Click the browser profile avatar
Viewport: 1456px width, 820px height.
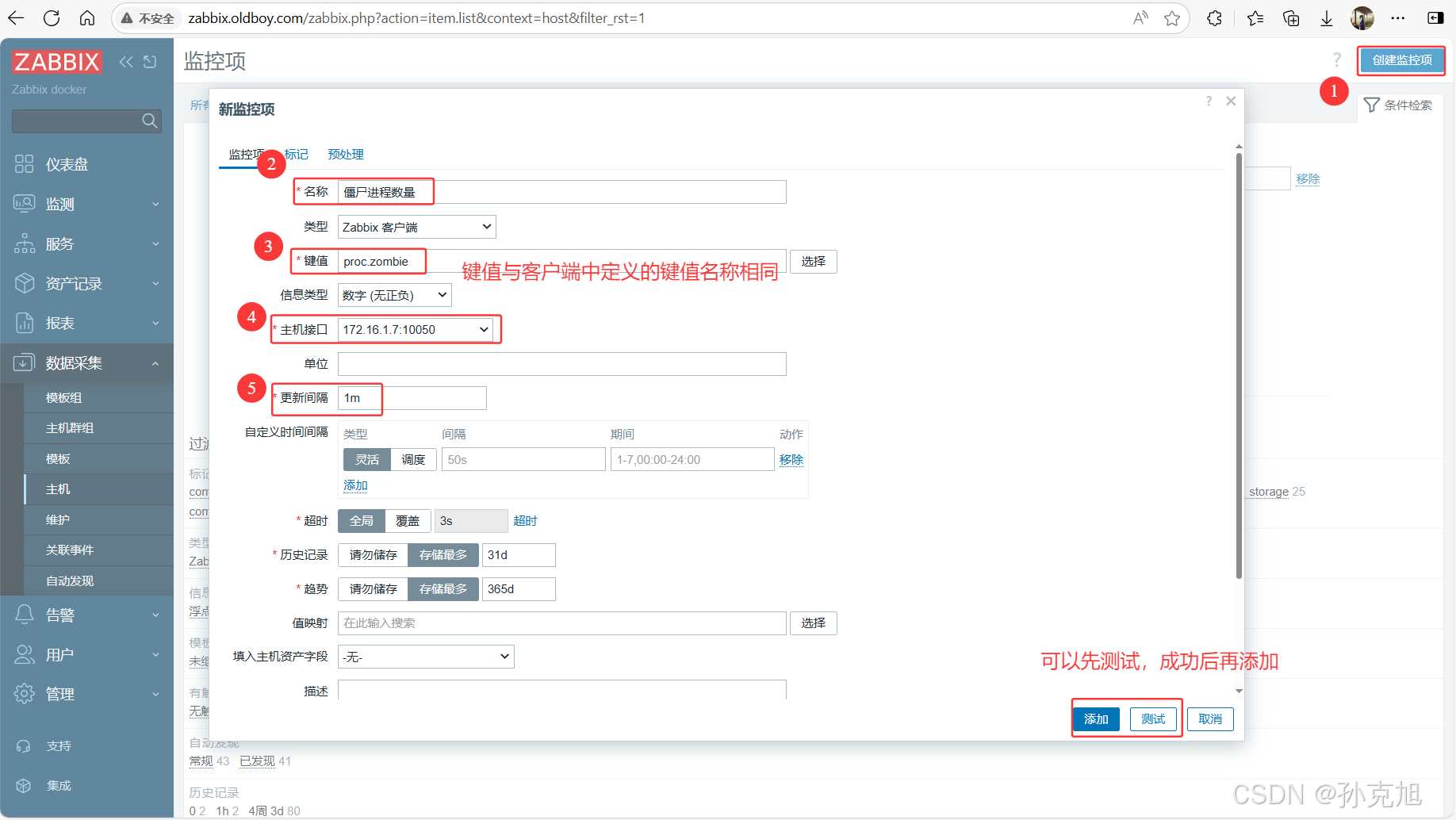click(1362, 18)
